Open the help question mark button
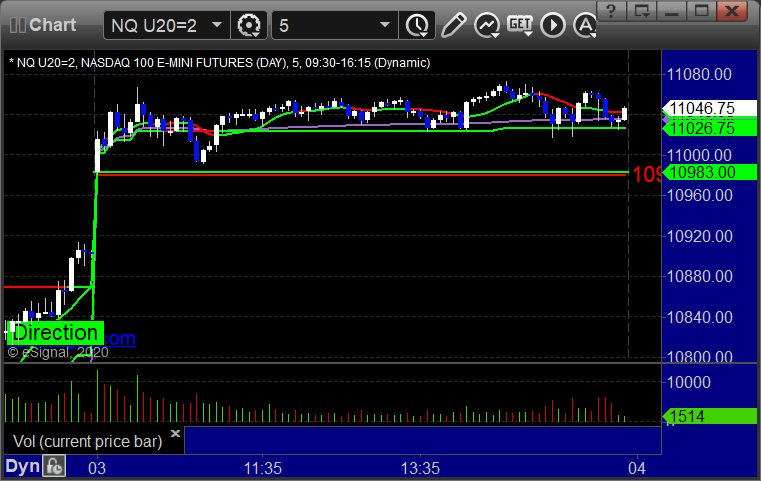 (611, 11)
